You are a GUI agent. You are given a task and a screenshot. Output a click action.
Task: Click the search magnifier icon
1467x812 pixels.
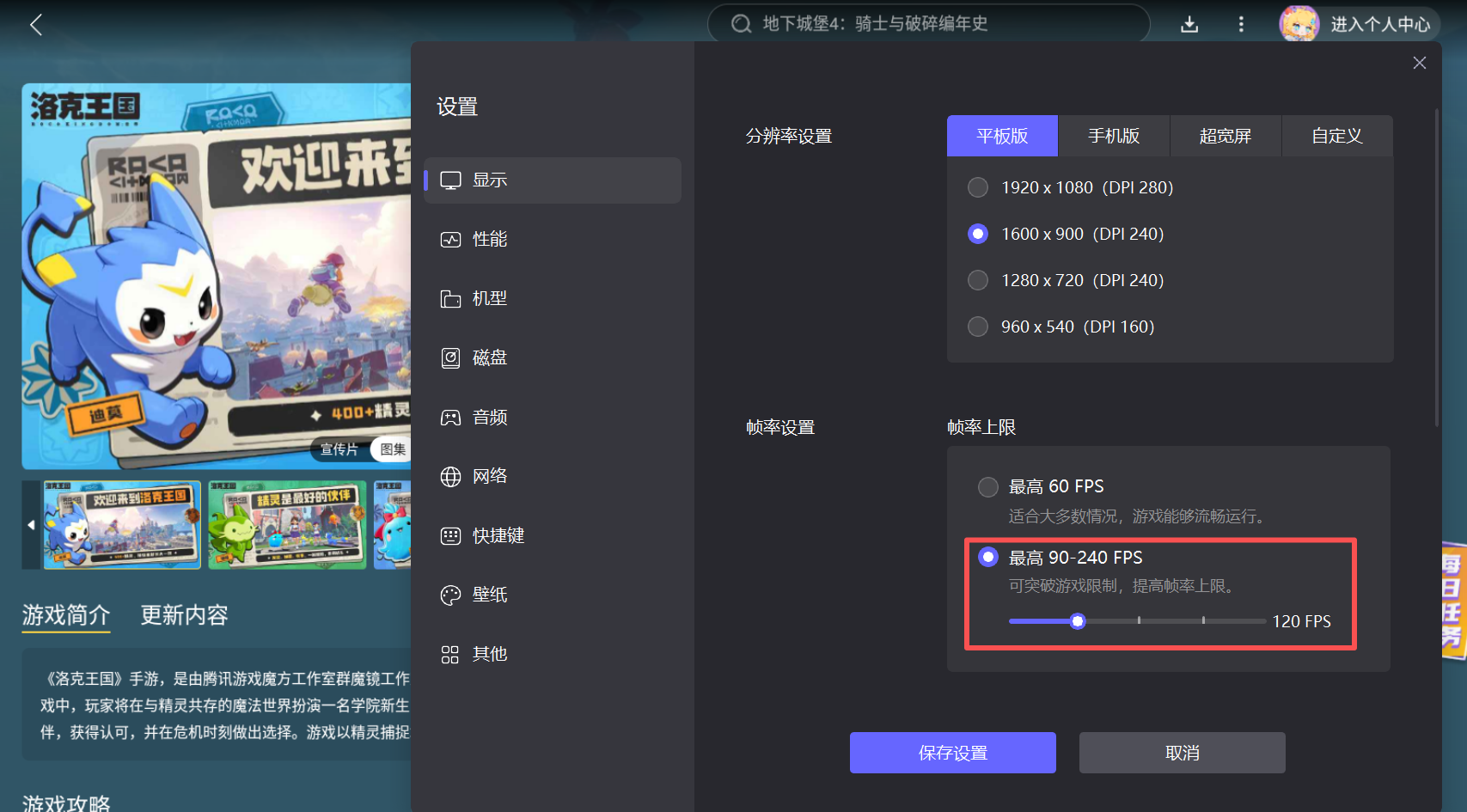pos(741,24)
